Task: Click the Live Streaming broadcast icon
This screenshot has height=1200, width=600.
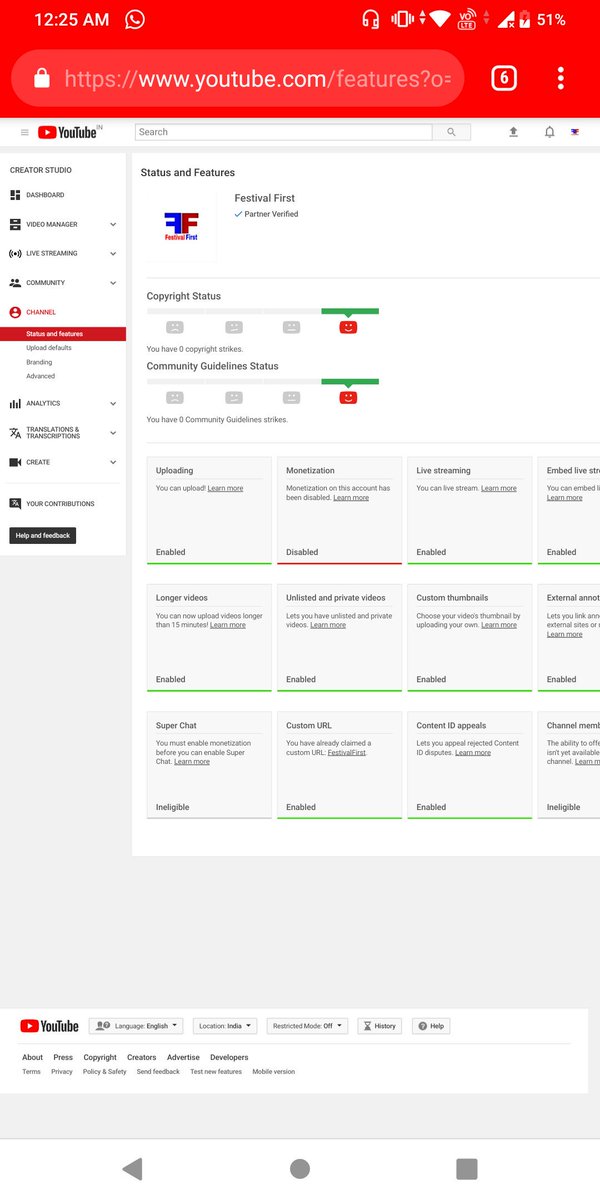Action: click(x=15, y=253)
